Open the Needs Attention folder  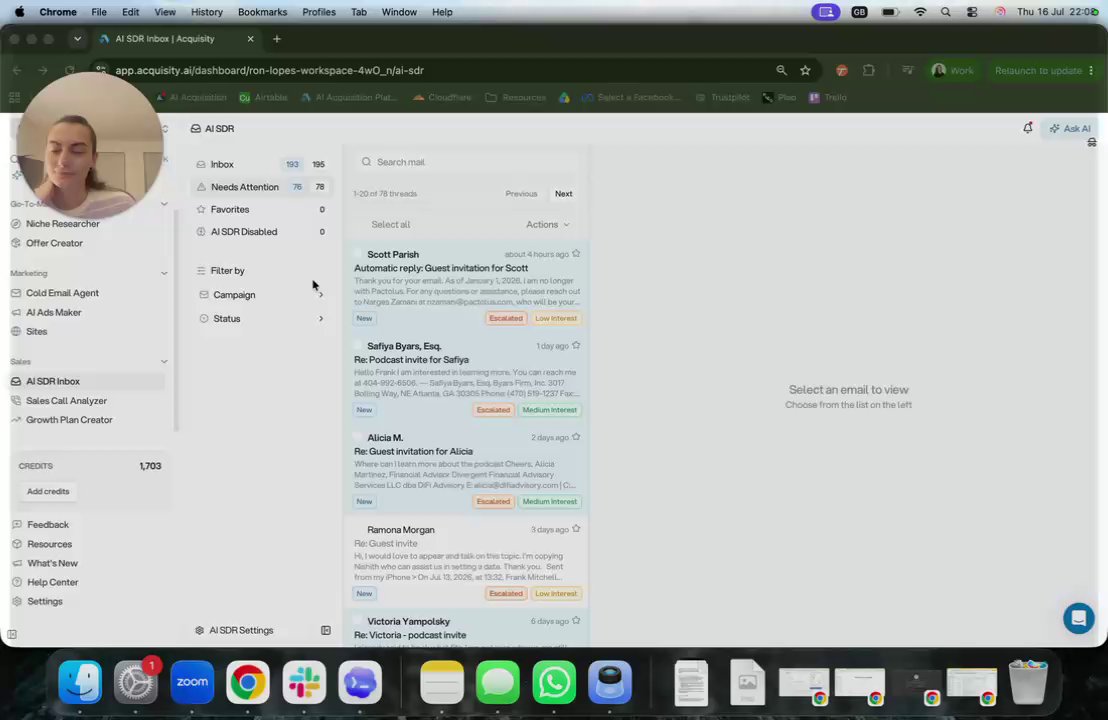pos(261,187)
